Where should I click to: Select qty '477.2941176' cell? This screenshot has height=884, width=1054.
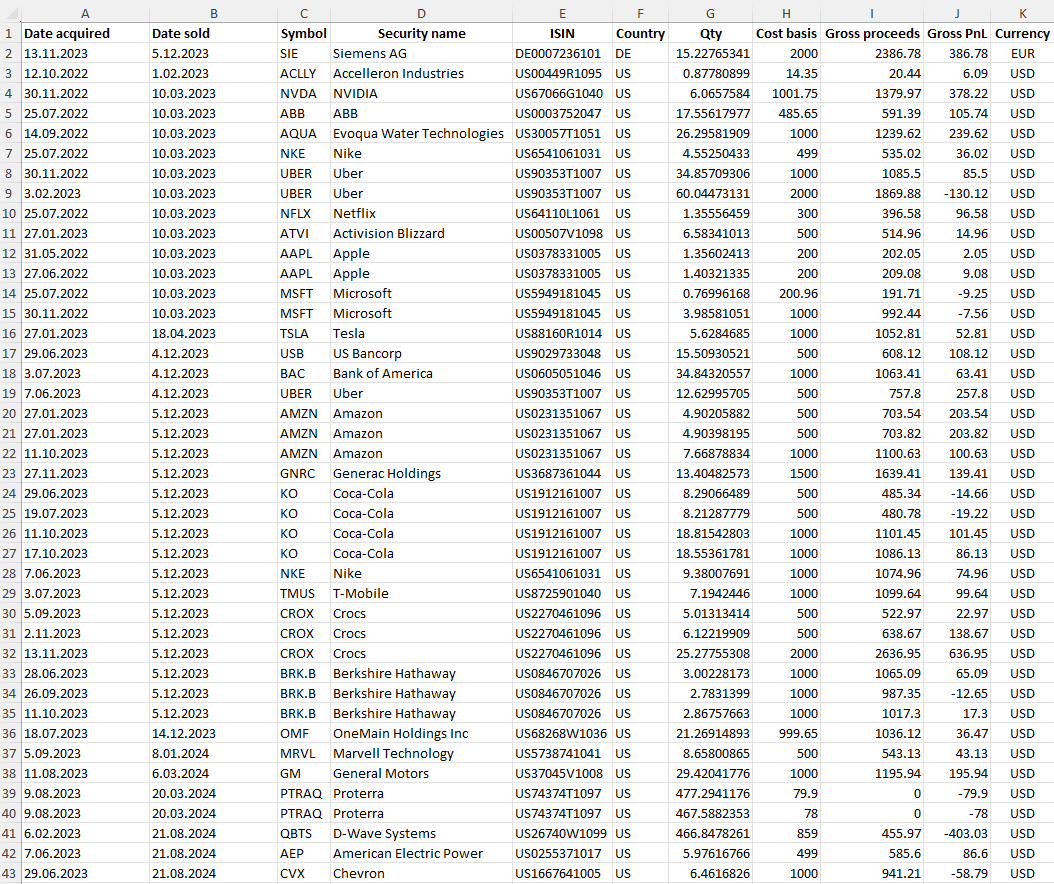711,794
